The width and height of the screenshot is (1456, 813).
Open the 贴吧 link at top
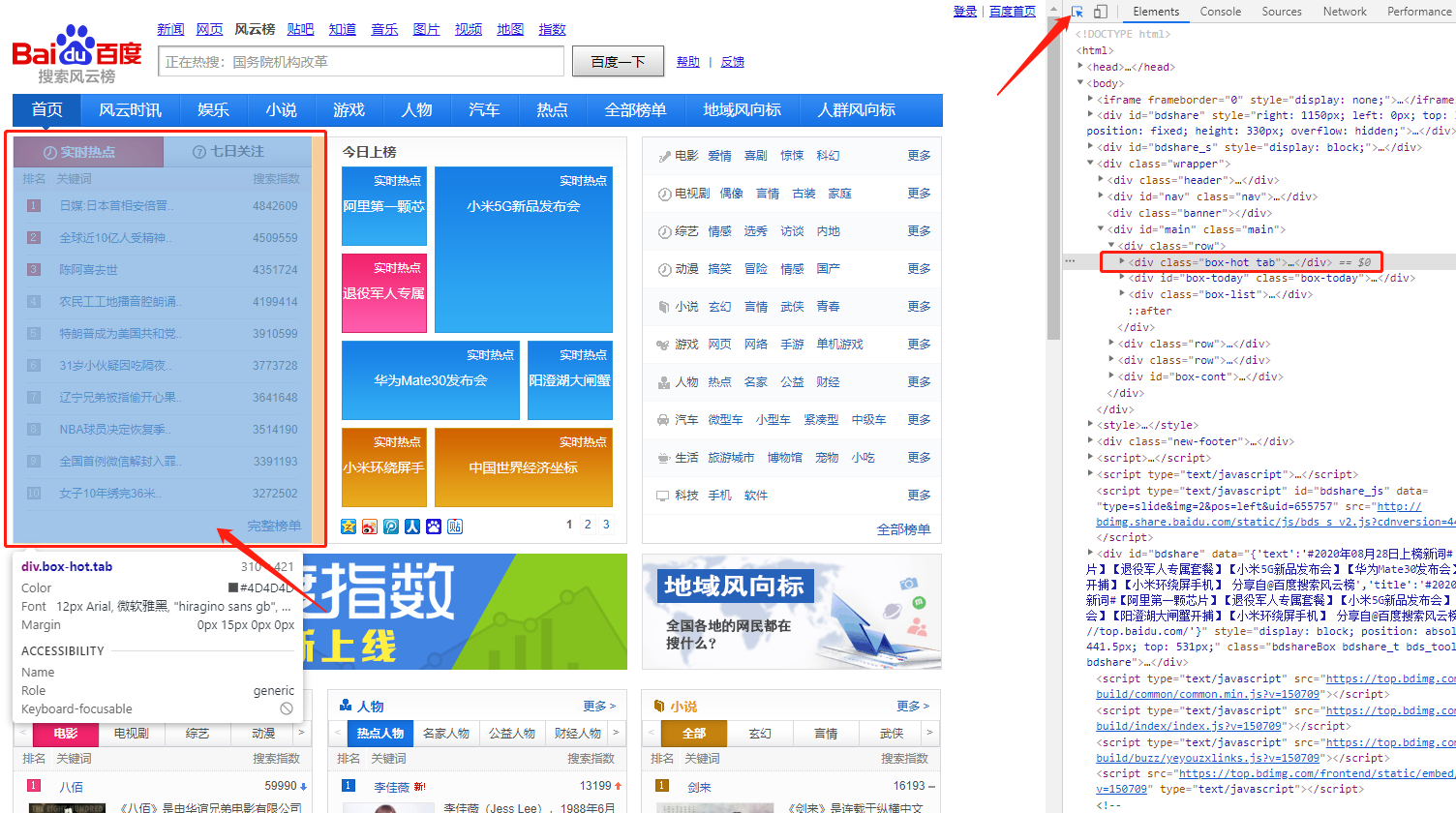click(300, 29)
